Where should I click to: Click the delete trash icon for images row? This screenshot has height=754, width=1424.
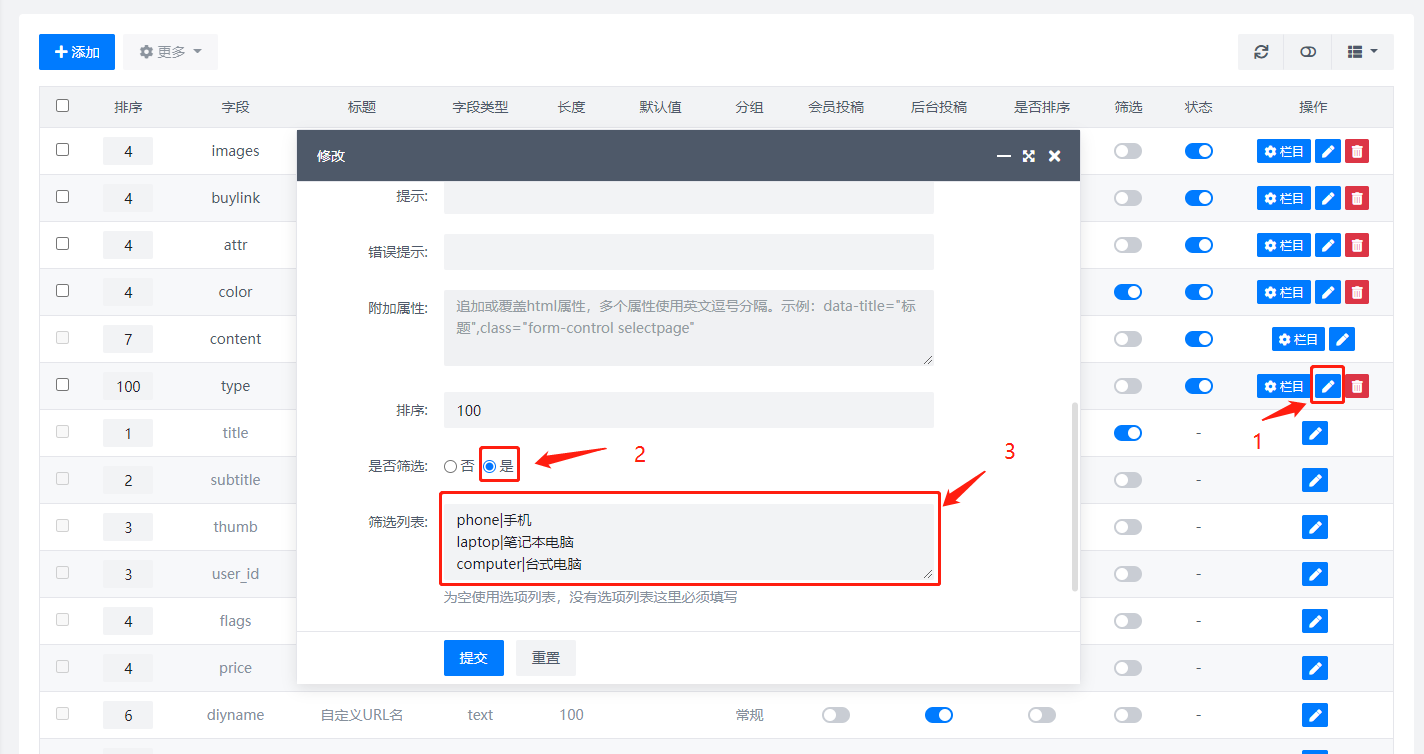1357,151
